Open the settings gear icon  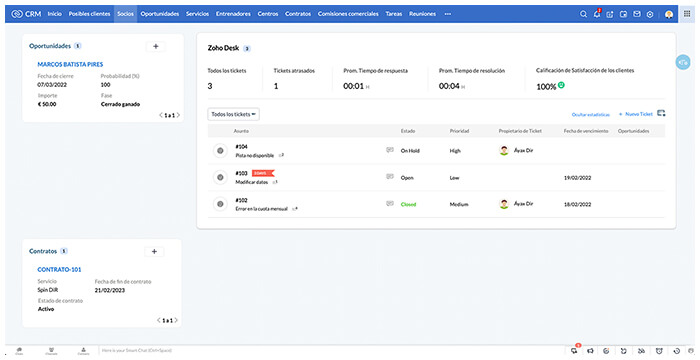pos(650,14)
